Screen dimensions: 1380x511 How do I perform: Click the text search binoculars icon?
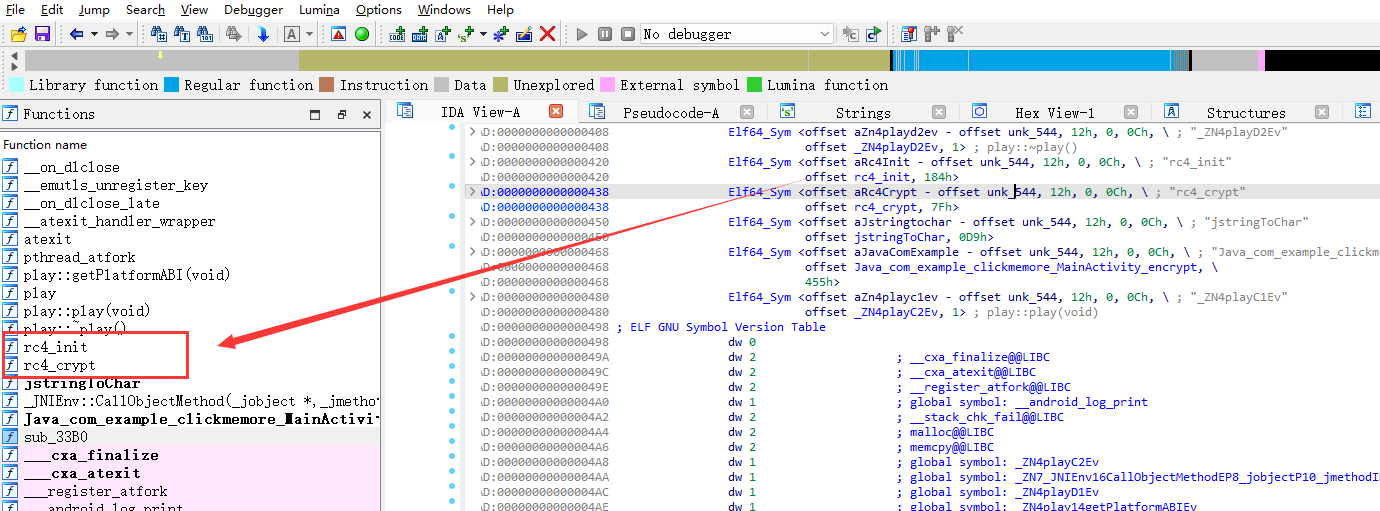pos(183,34)
